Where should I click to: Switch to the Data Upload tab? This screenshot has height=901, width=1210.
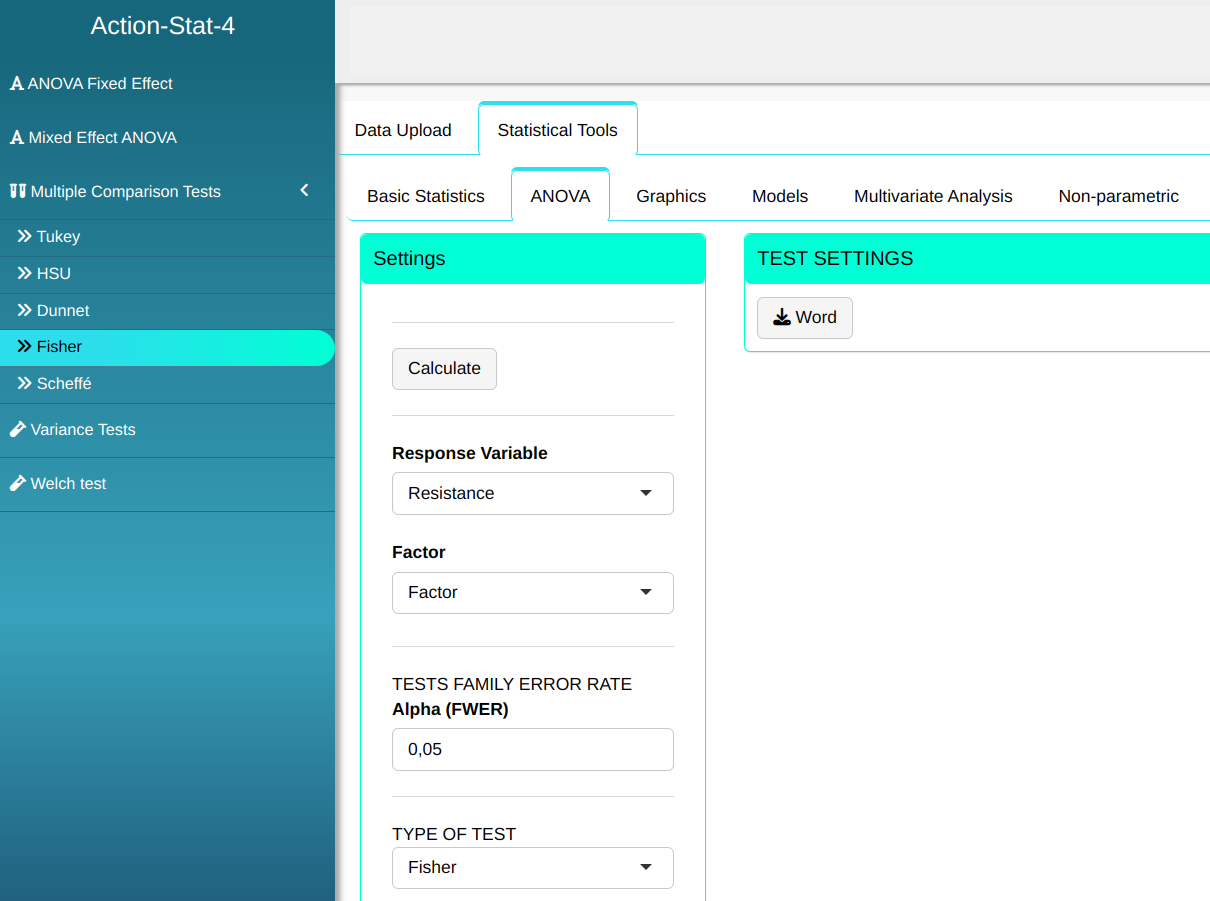(x=403, y=130)
